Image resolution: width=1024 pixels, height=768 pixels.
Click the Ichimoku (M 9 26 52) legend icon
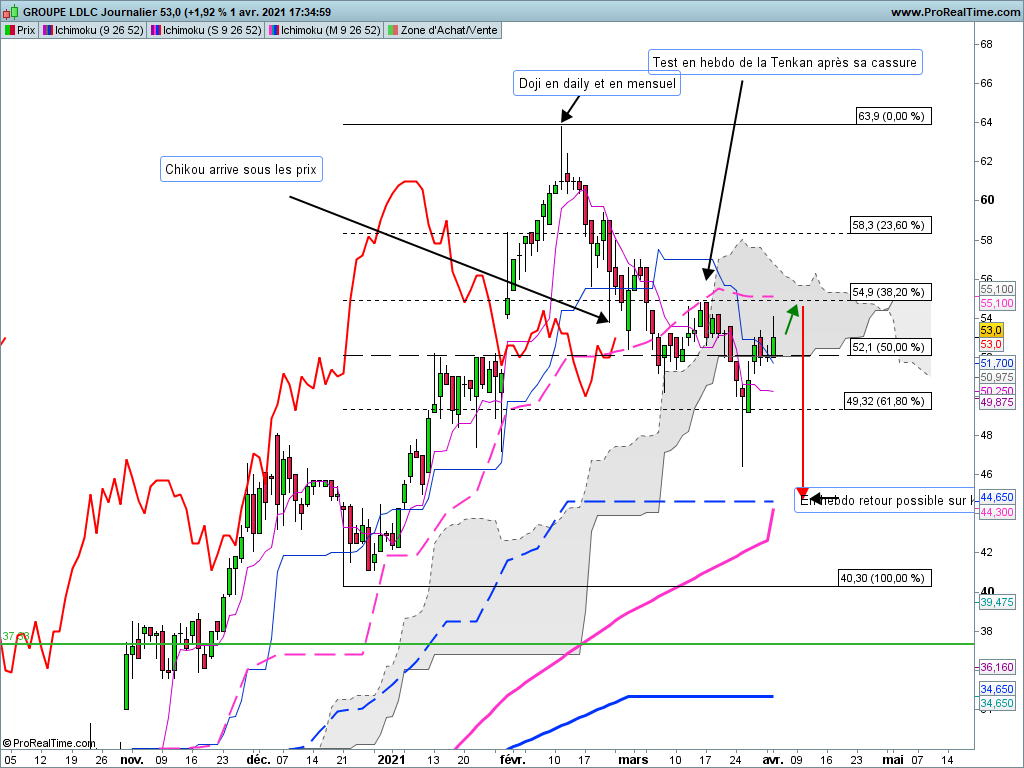click(x=274, y=30)
